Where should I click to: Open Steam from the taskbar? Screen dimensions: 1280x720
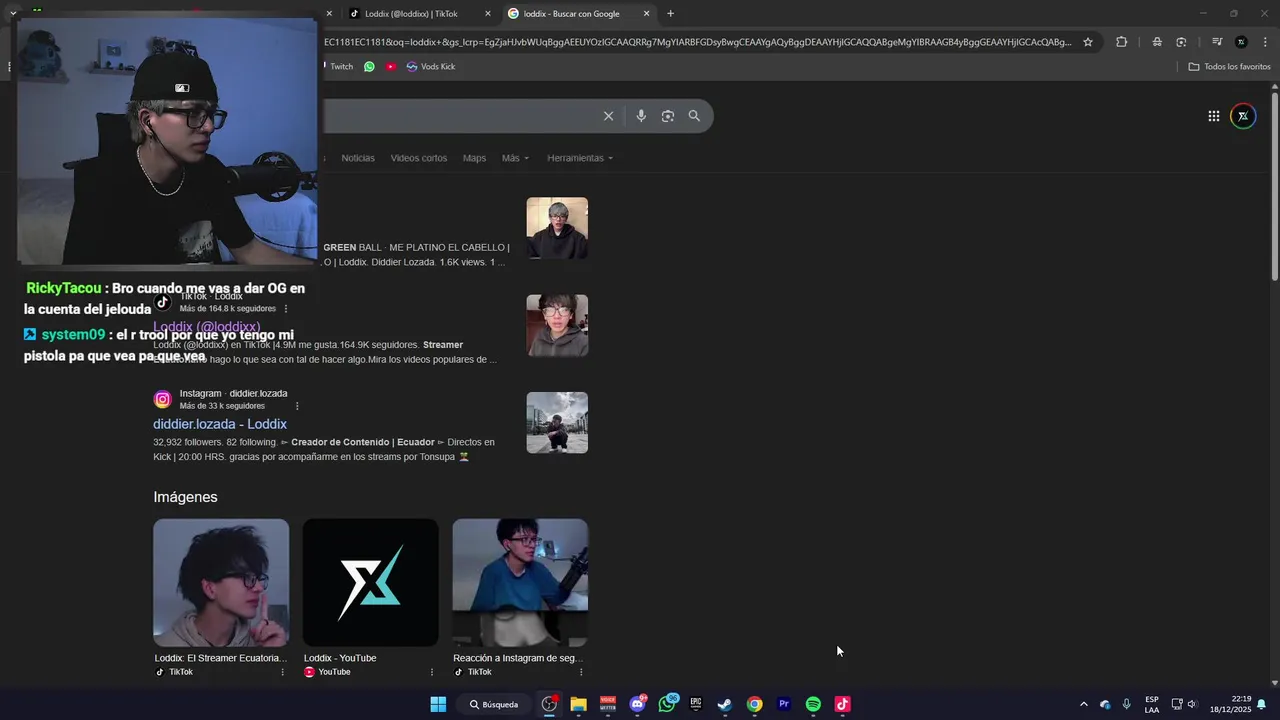click(x=725, y=704)
